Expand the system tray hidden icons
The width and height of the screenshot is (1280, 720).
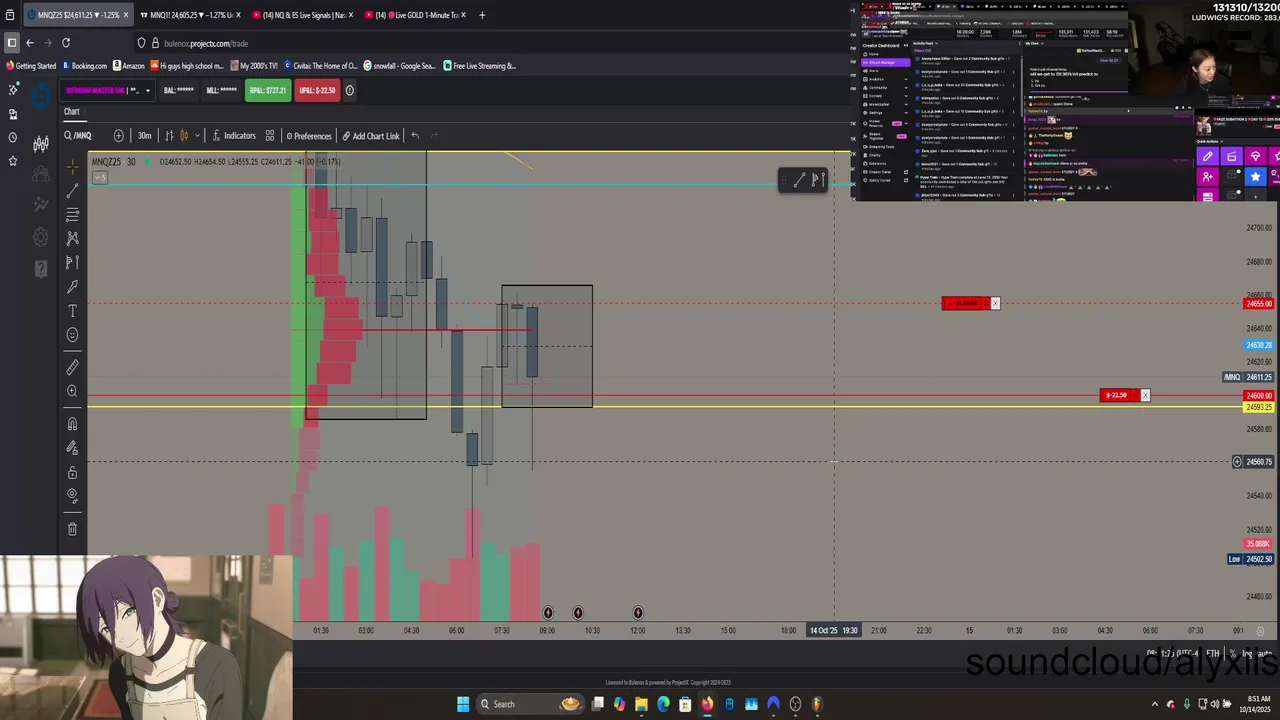pyautogui.click(x=1155, y=704)
